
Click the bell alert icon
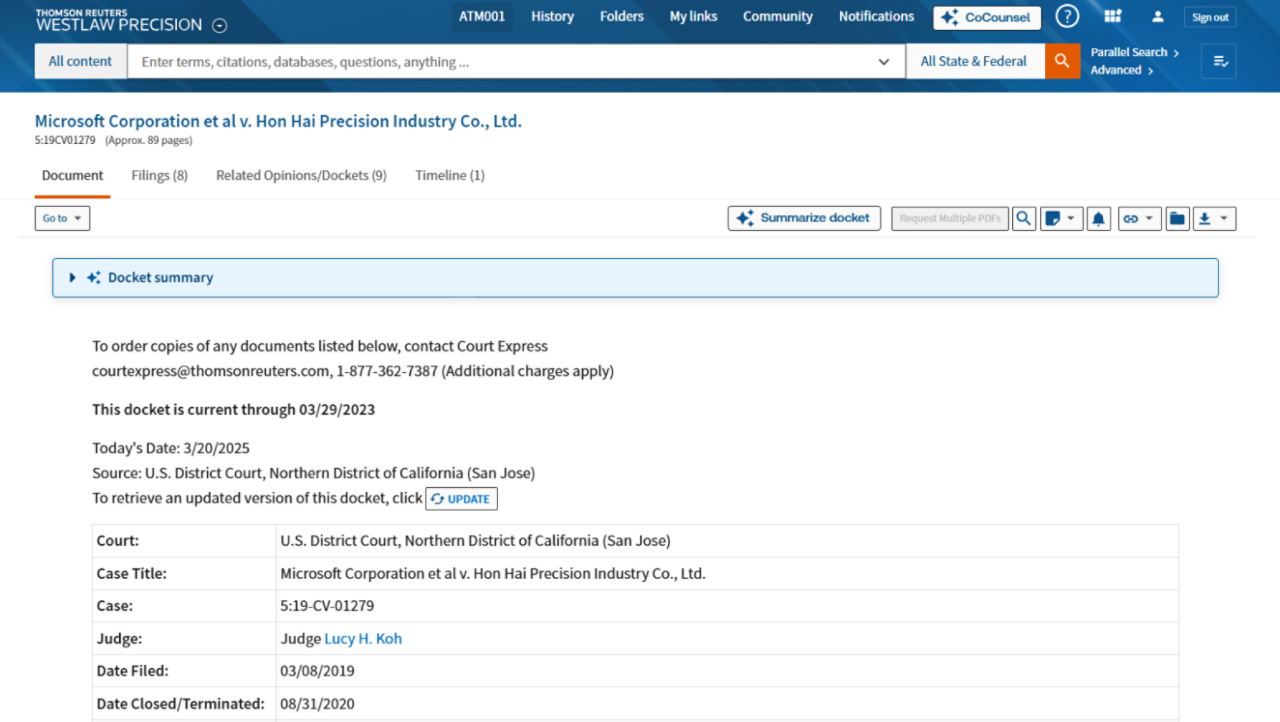1098,218
